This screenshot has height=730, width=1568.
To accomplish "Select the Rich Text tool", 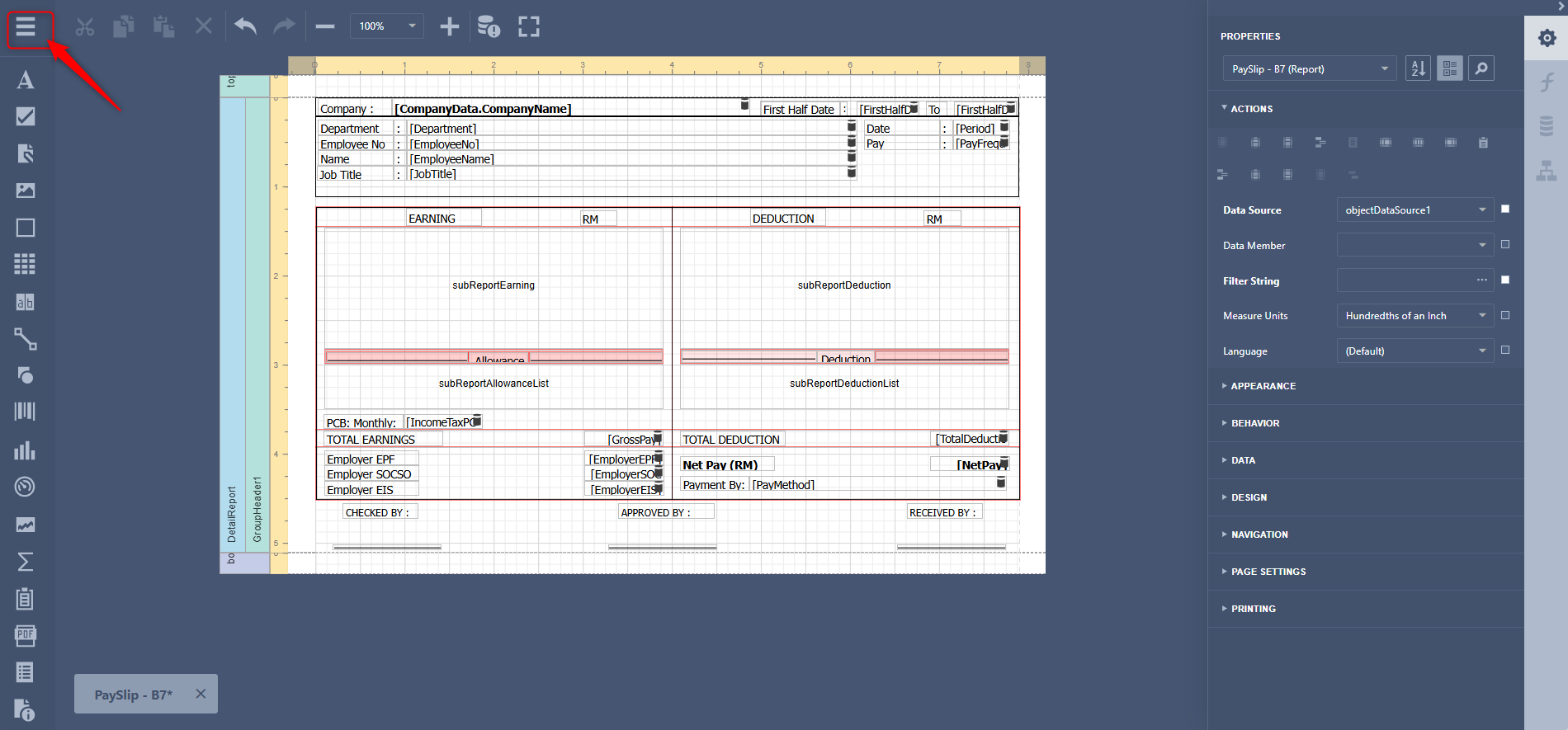I will [x=26, y=153].
